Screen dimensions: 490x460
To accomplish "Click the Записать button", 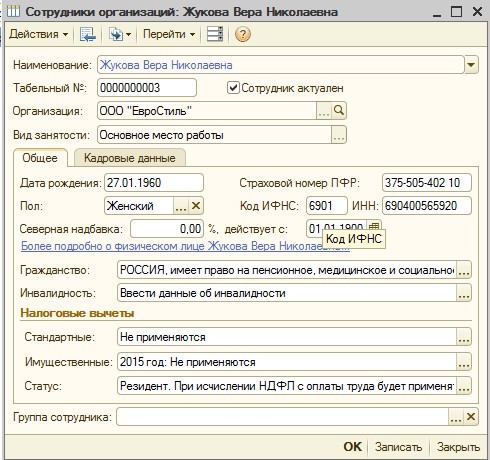I will pos(398,447).
